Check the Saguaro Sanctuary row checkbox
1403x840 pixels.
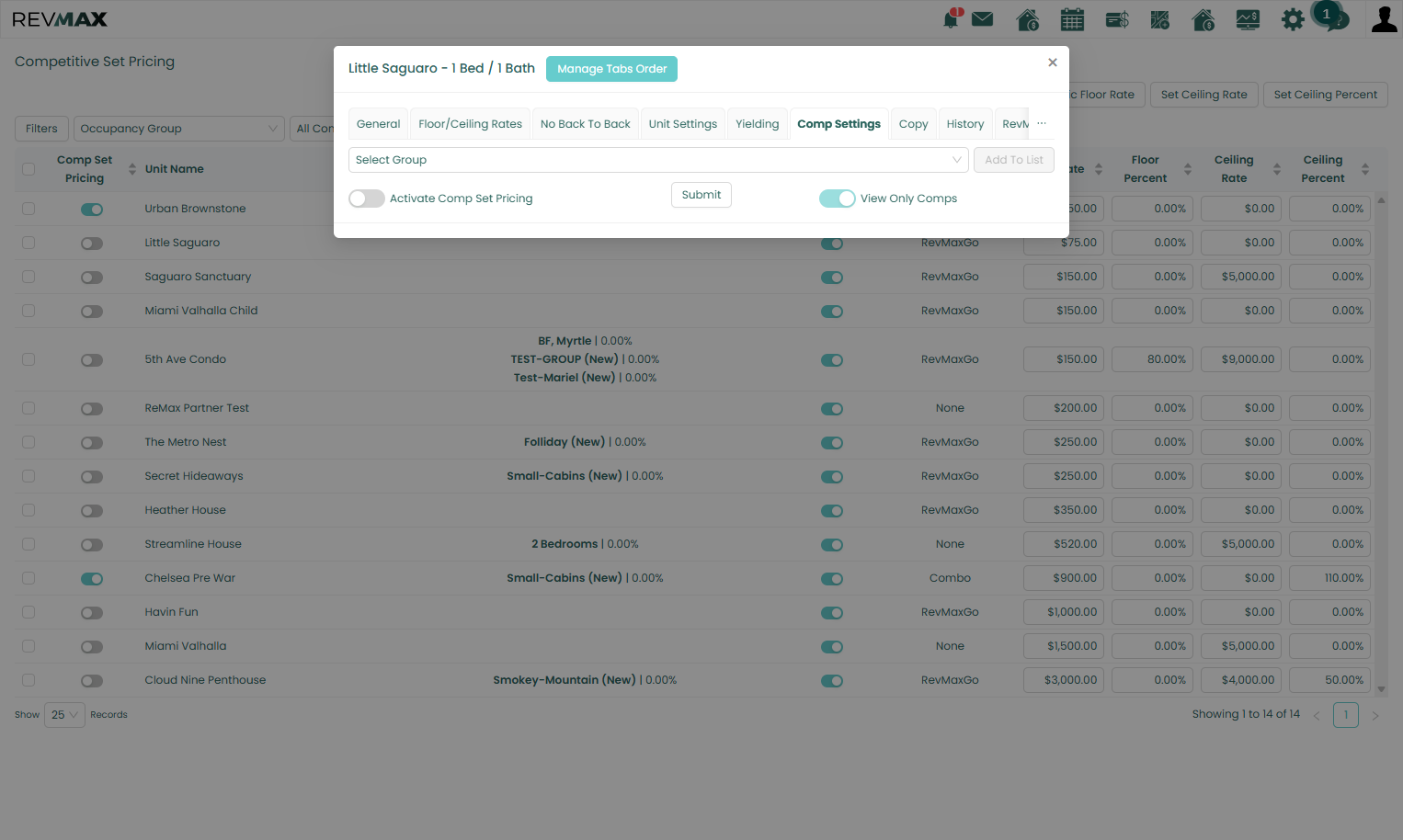point(29,277)
